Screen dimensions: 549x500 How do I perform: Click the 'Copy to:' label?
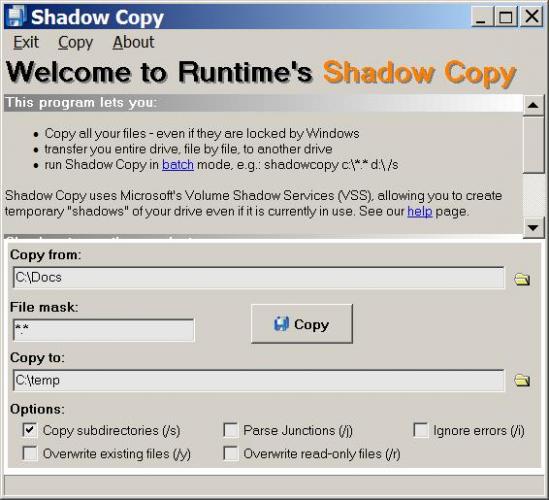[37, 358]
